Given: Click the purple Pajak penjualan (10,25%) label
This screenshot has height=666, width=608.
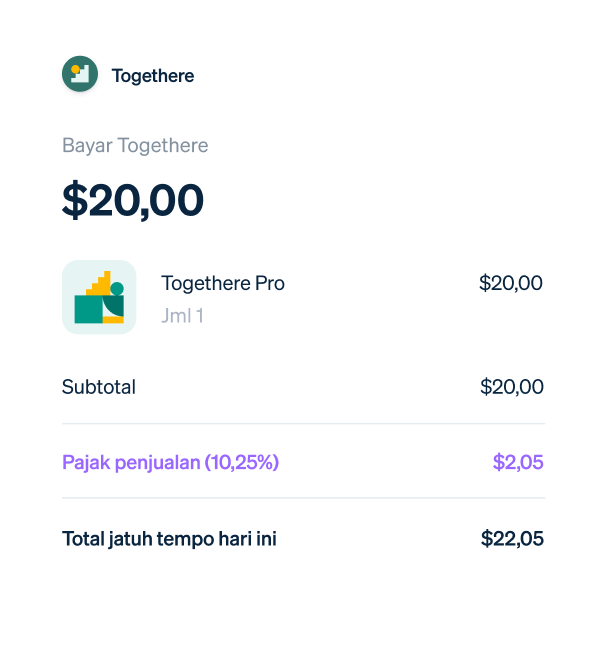Looking at the screenshot, I should 170,463.
